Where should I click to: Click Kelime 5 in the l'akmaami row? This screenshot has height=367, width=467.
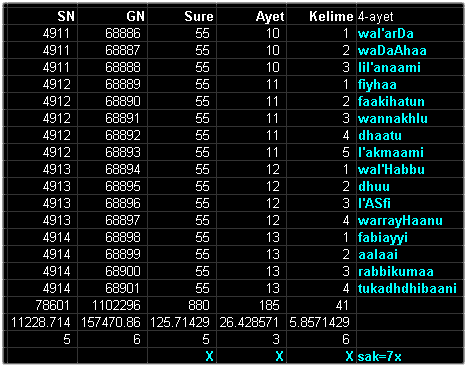point(346,152)
